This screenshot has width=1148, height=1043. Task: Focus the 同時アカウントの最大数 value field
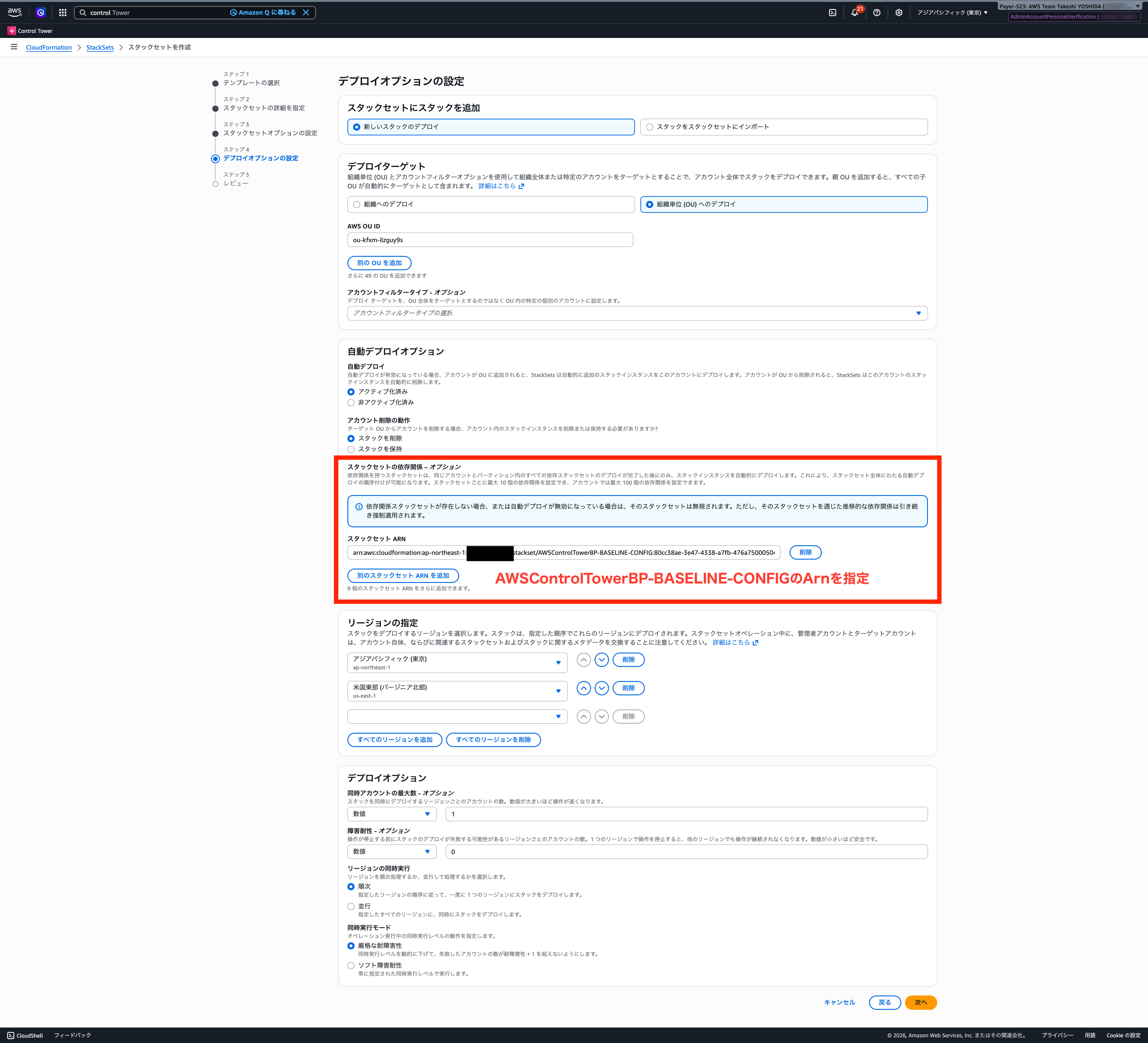687,814
